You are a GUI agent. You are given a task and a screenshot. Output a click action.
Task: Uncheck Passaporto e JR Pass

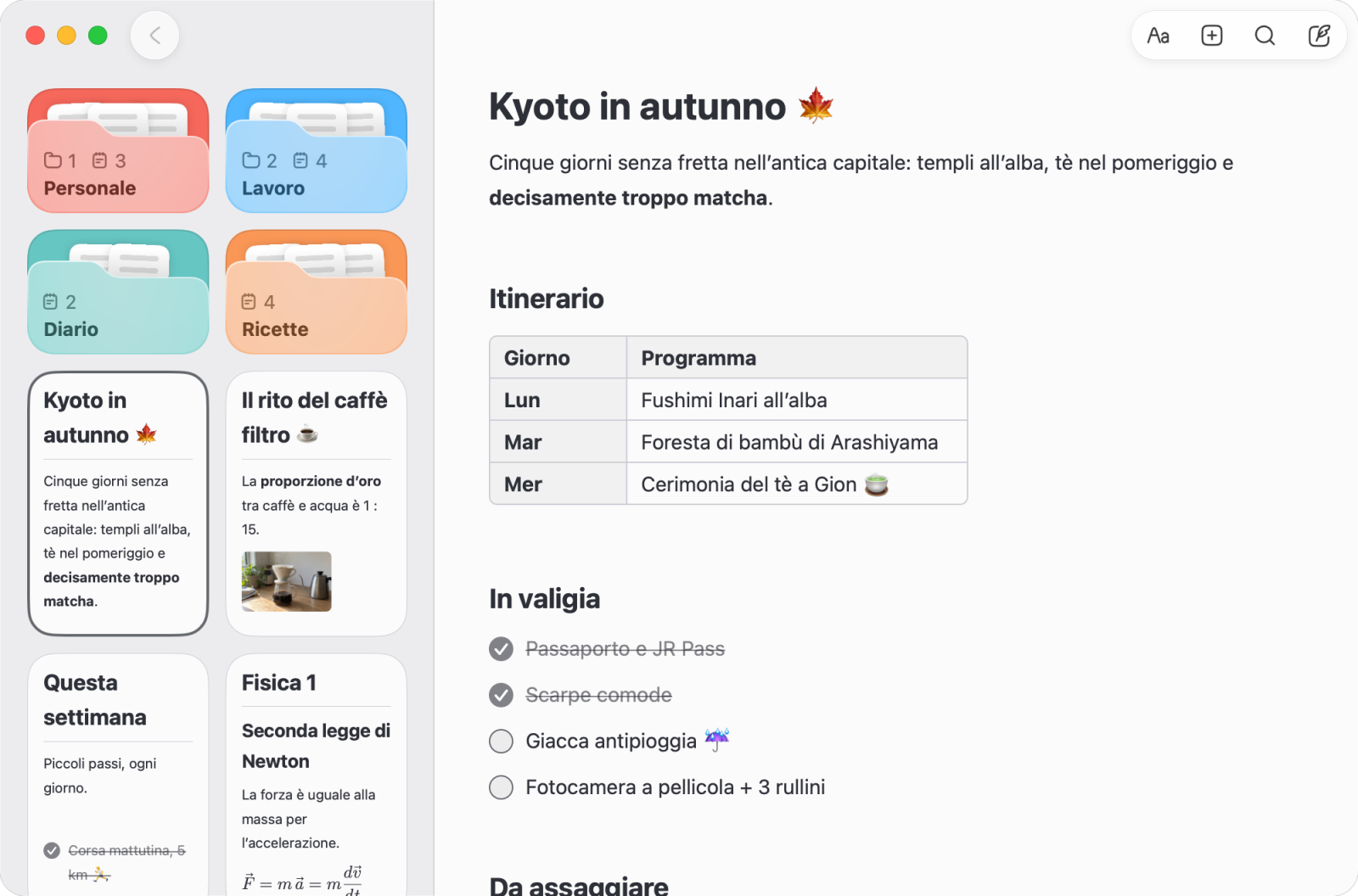pyautogui.click(x=501, y=649)
